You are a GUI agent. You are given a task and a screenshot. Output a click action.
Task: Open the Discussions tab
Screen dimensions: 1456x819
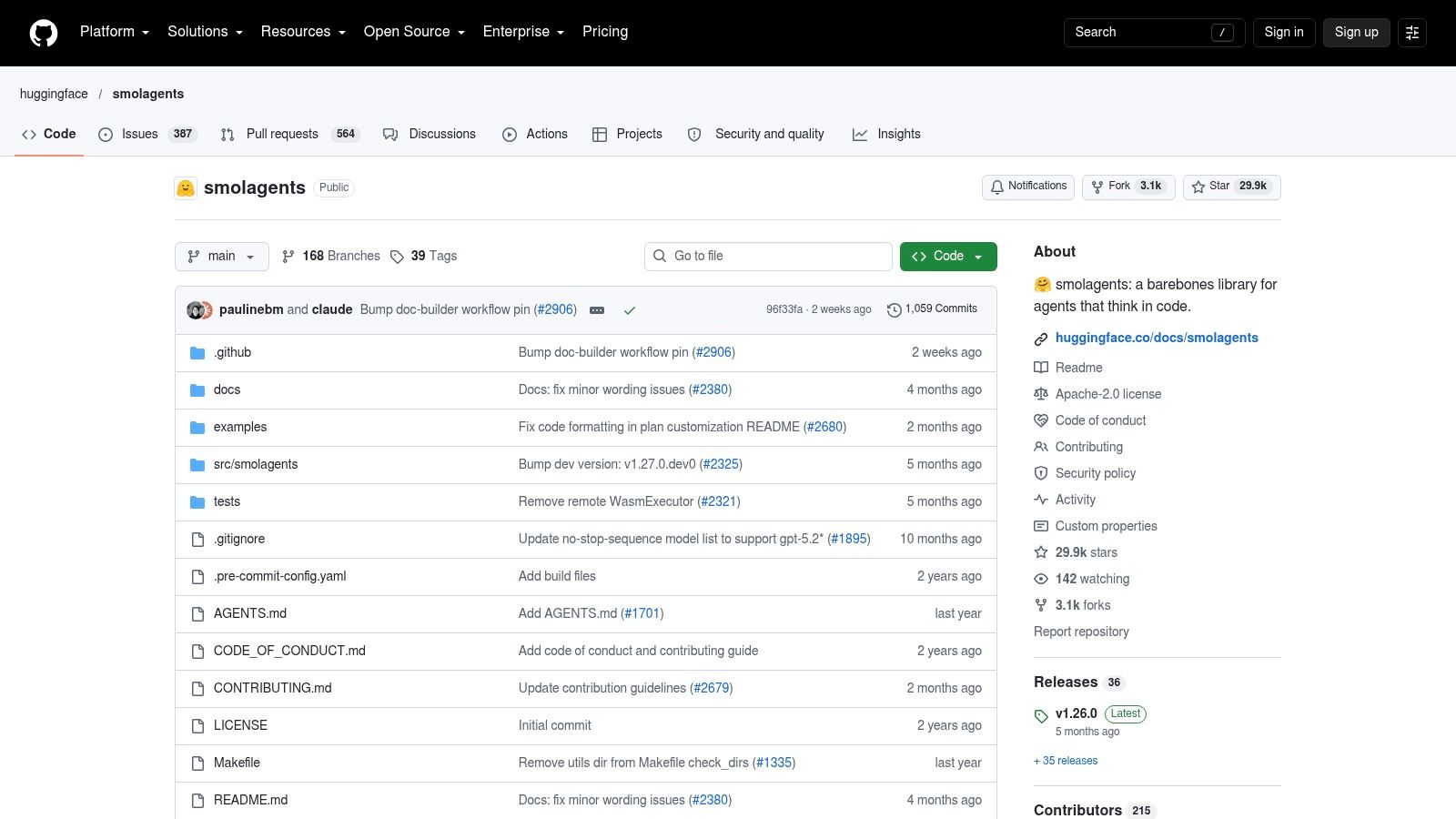[x=430, y=134]
